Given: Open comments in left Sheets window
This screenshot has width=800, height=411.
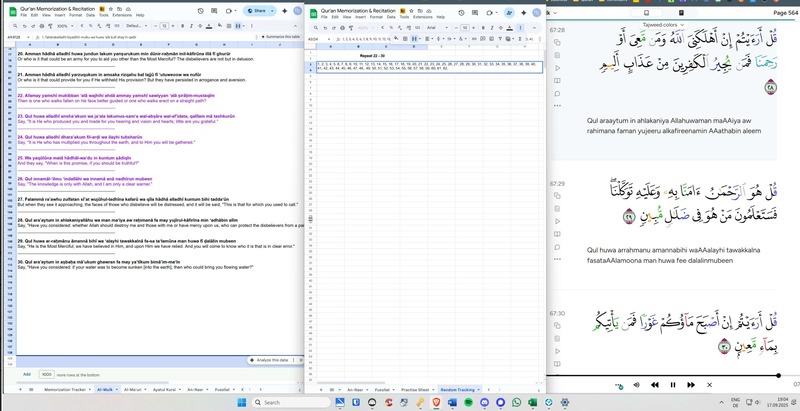Looking at the screenshot, I should [215, 11].
